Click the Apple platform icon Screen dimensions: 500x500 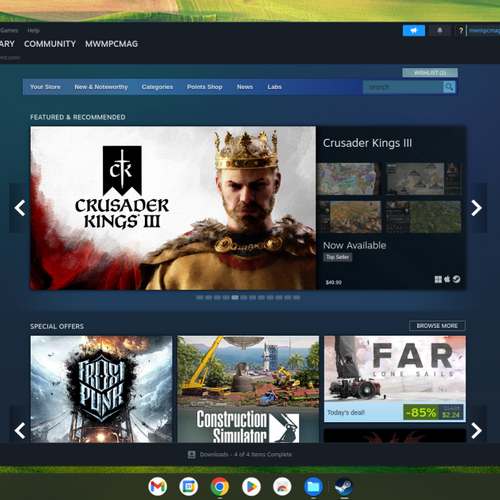click(447, 279)
